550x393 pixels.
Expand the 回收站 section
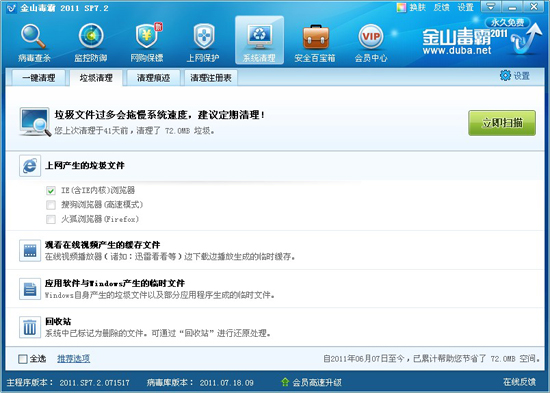pos(275,327)
